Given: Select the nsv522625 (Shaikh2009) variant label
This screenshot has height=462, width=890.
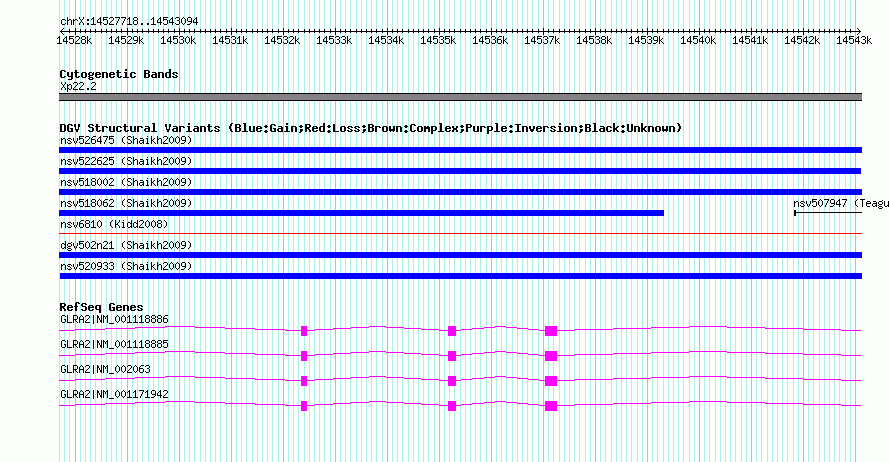Looking at the screenshot, I should pyautogui.click(x=126, y=161).
